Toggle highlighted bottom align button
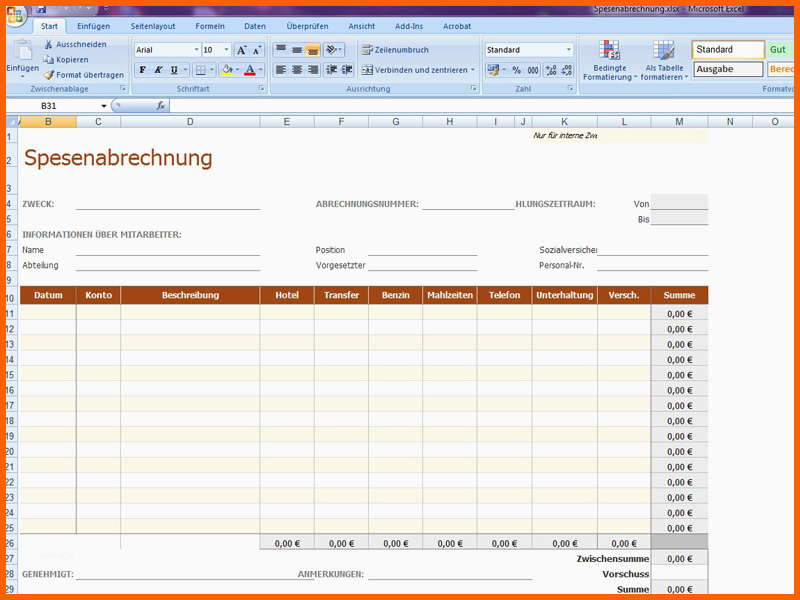 pyautogui.click(x=312, y=49)
